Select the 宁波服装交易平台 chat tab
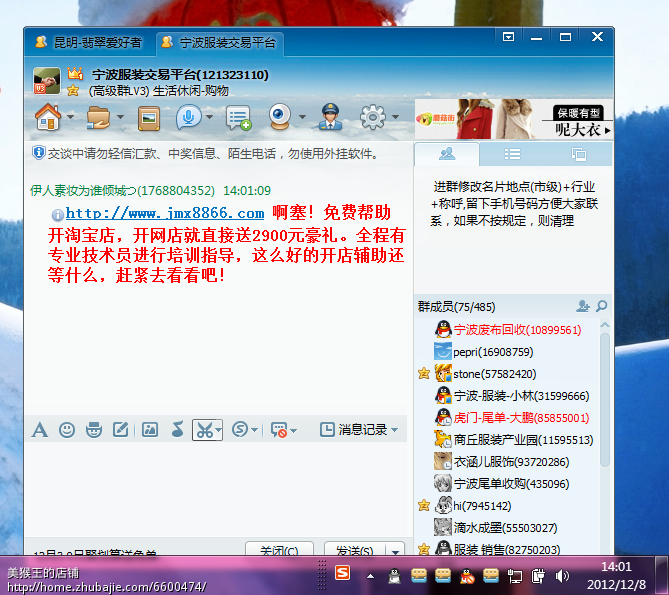 pyautogui.click(x=219, y=43)
